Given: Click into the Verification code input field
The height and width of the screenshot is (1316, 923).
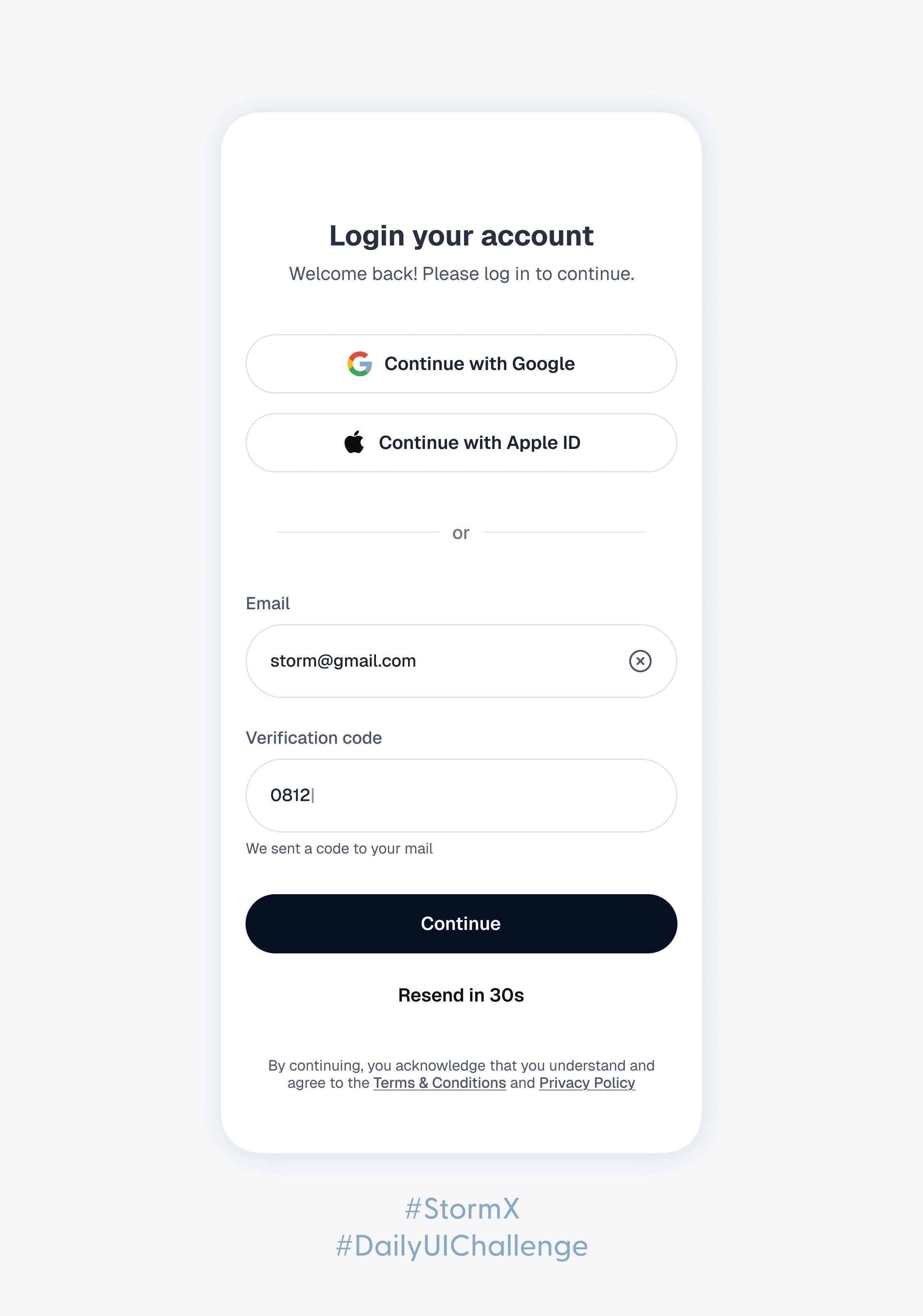Looking at the screenshot, I should click(461, 796).
